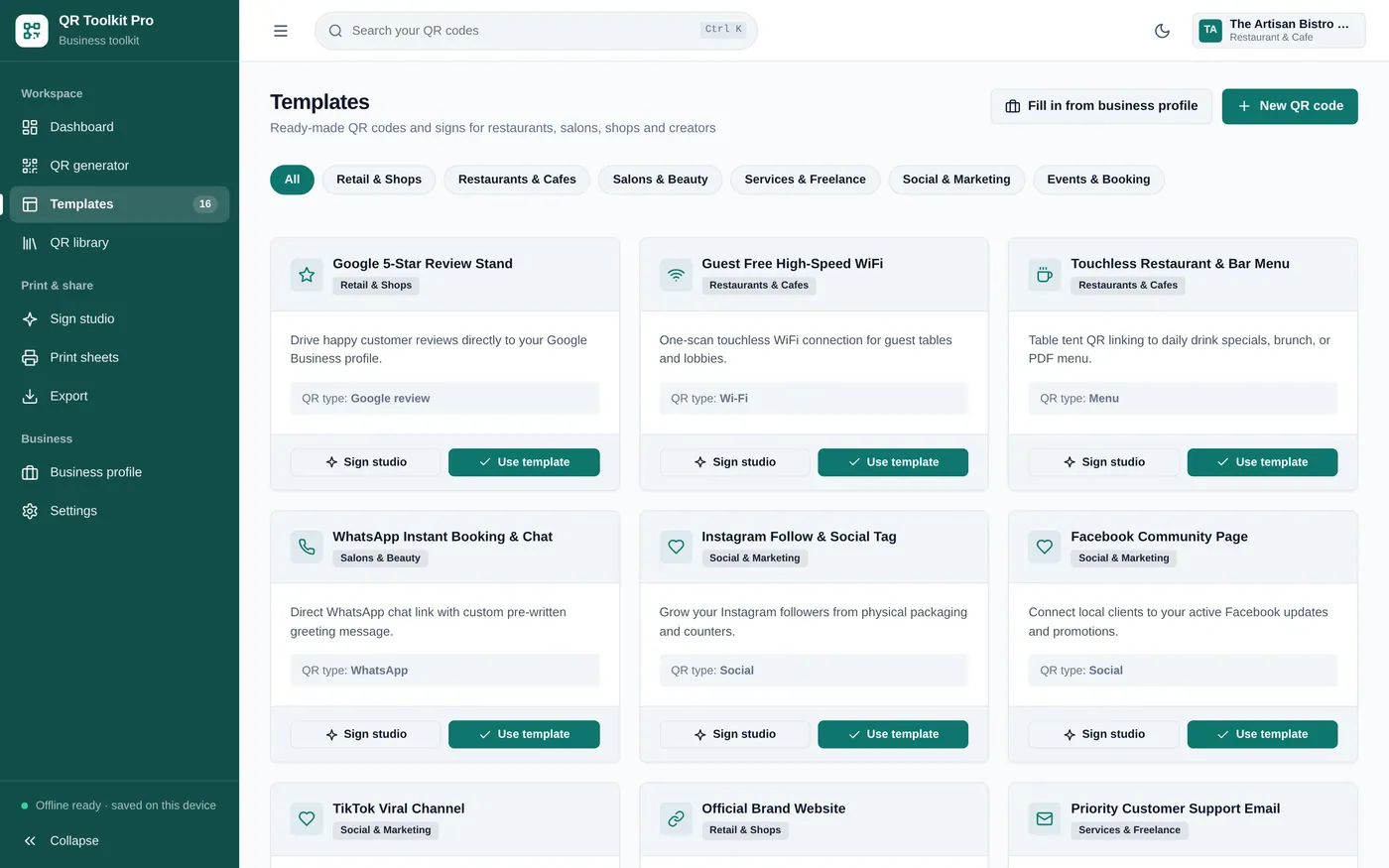
Task: Click the Templates sidebar item with 16 badge
Action: click(119, 204)
